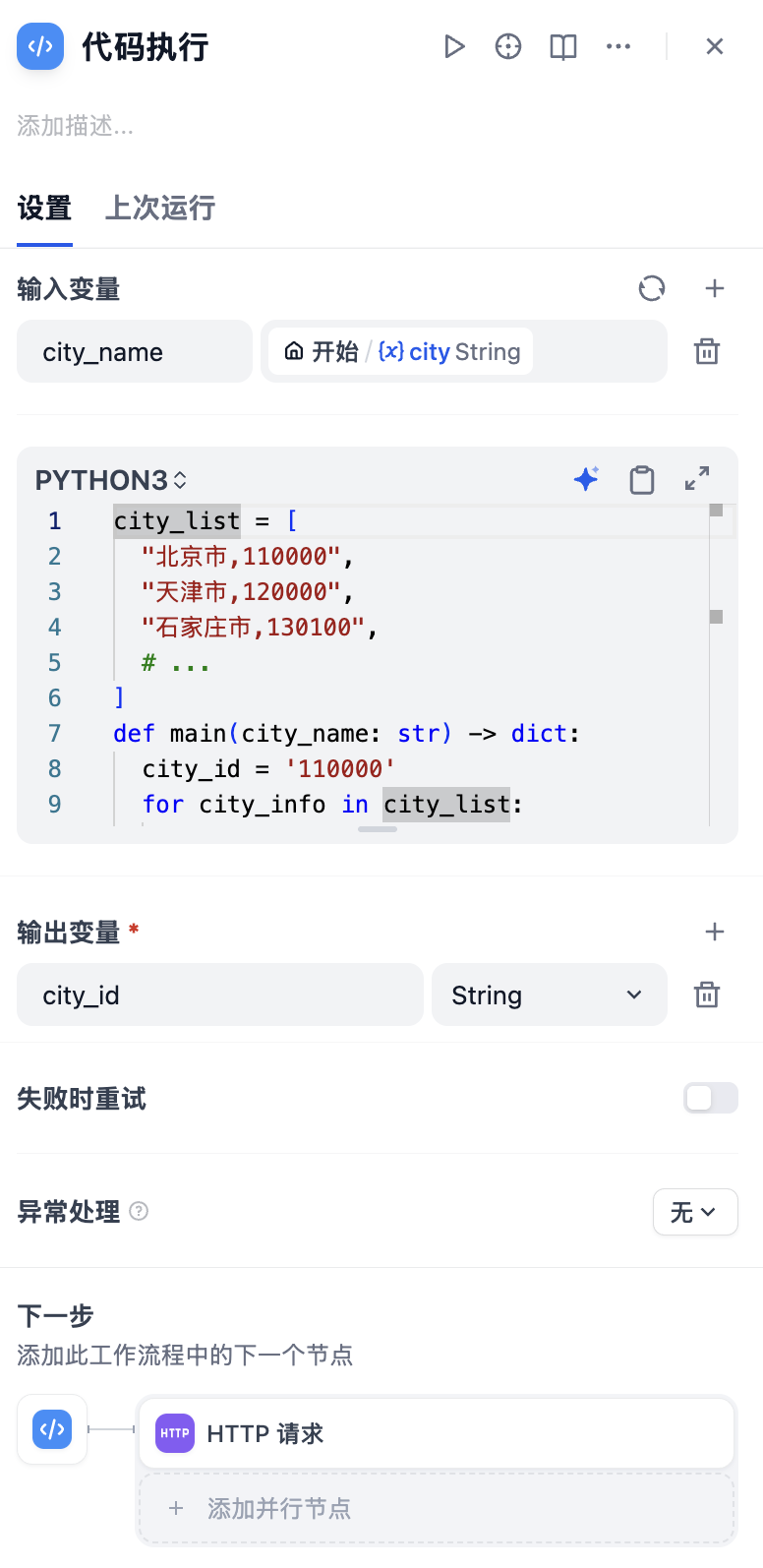The image size is (763, 1568).
Task: Open the AI code generator sparkle icon
Action: [x=586, y=479]
